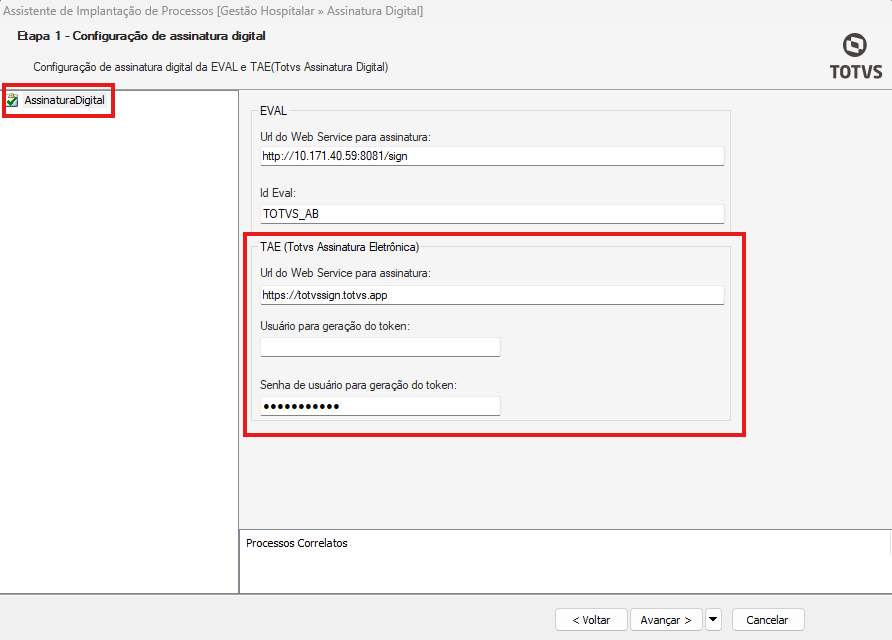Screen dimensions: 892x640
Task: Click into the Id Eval field
Action: (x=490, y=213)
